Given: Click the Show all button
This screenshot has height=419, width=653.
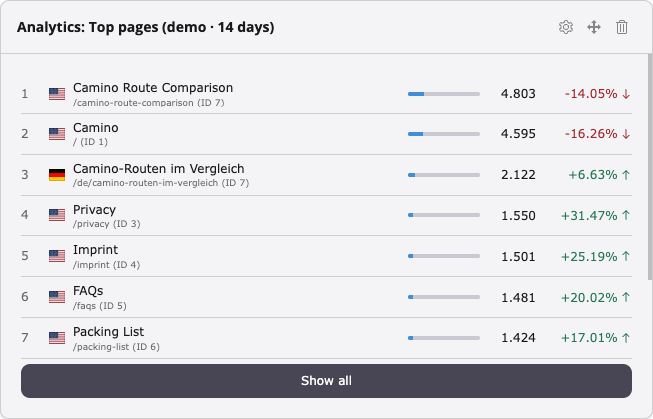Looking at the screenshot, I should click(x=326, y=381).
